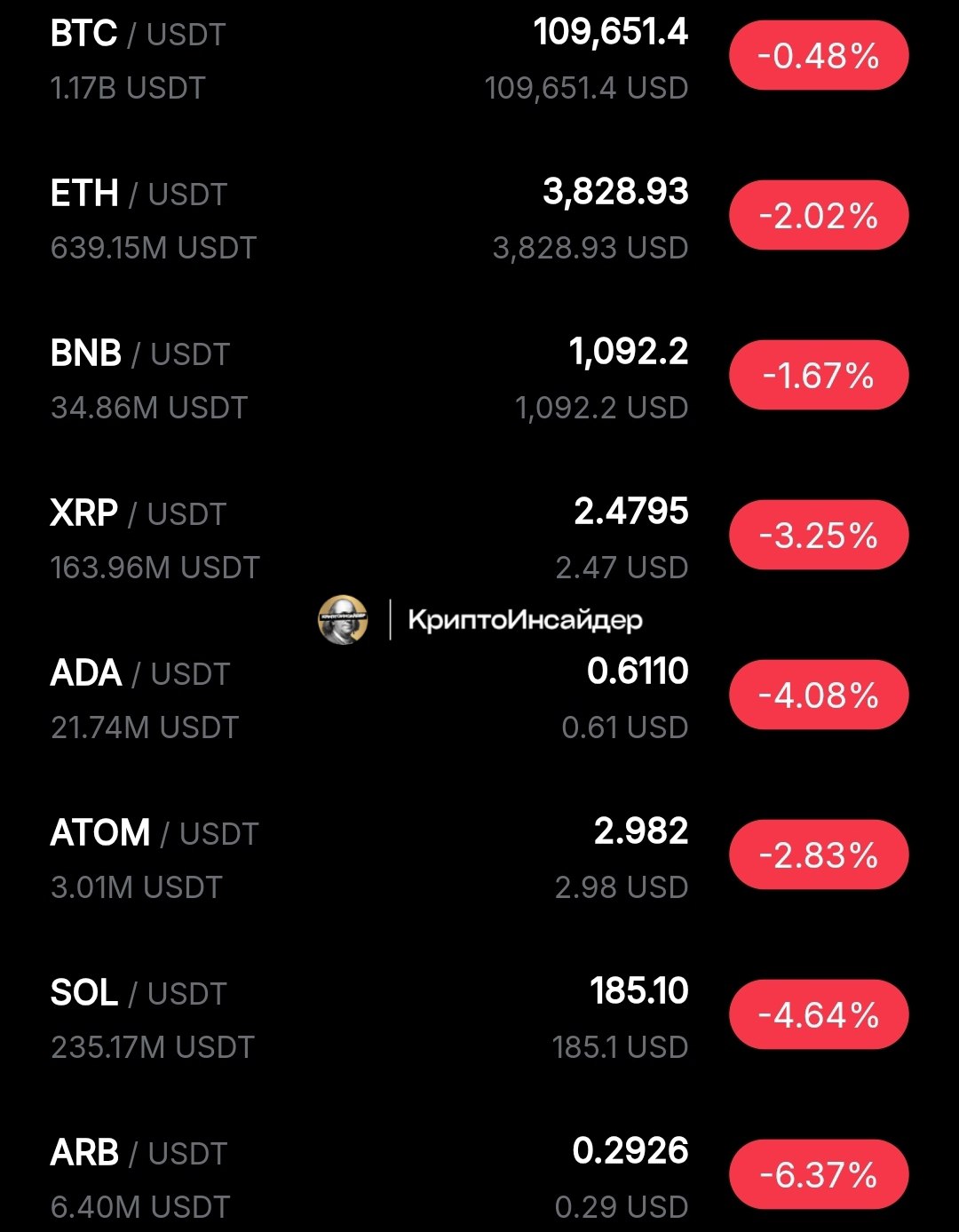
Task: Click the -4.08% ADA change badge
Action: (x=819, y=695)
